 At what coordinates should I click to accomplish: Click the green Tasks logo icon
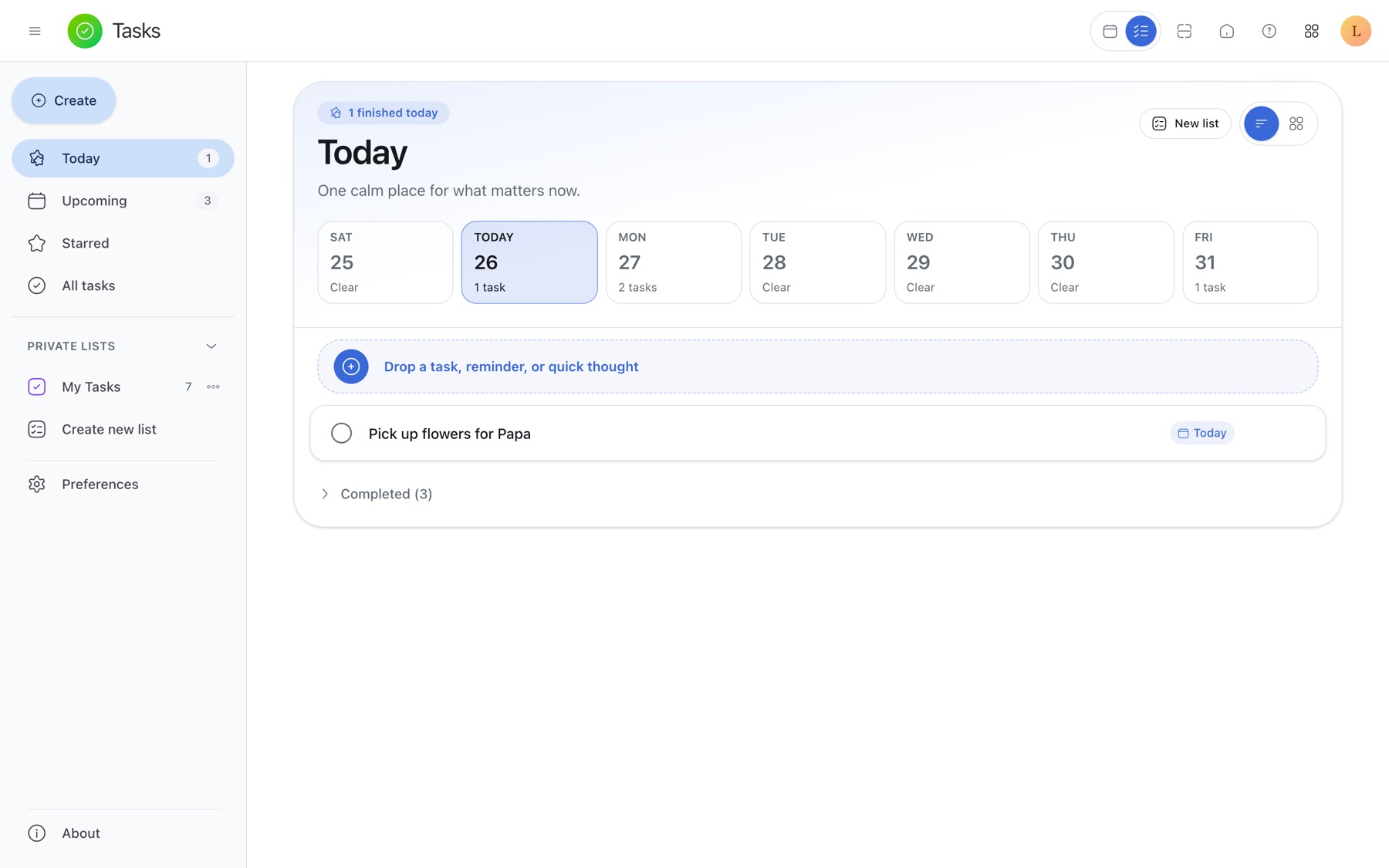pyautogui.click(x=85, y=31)
